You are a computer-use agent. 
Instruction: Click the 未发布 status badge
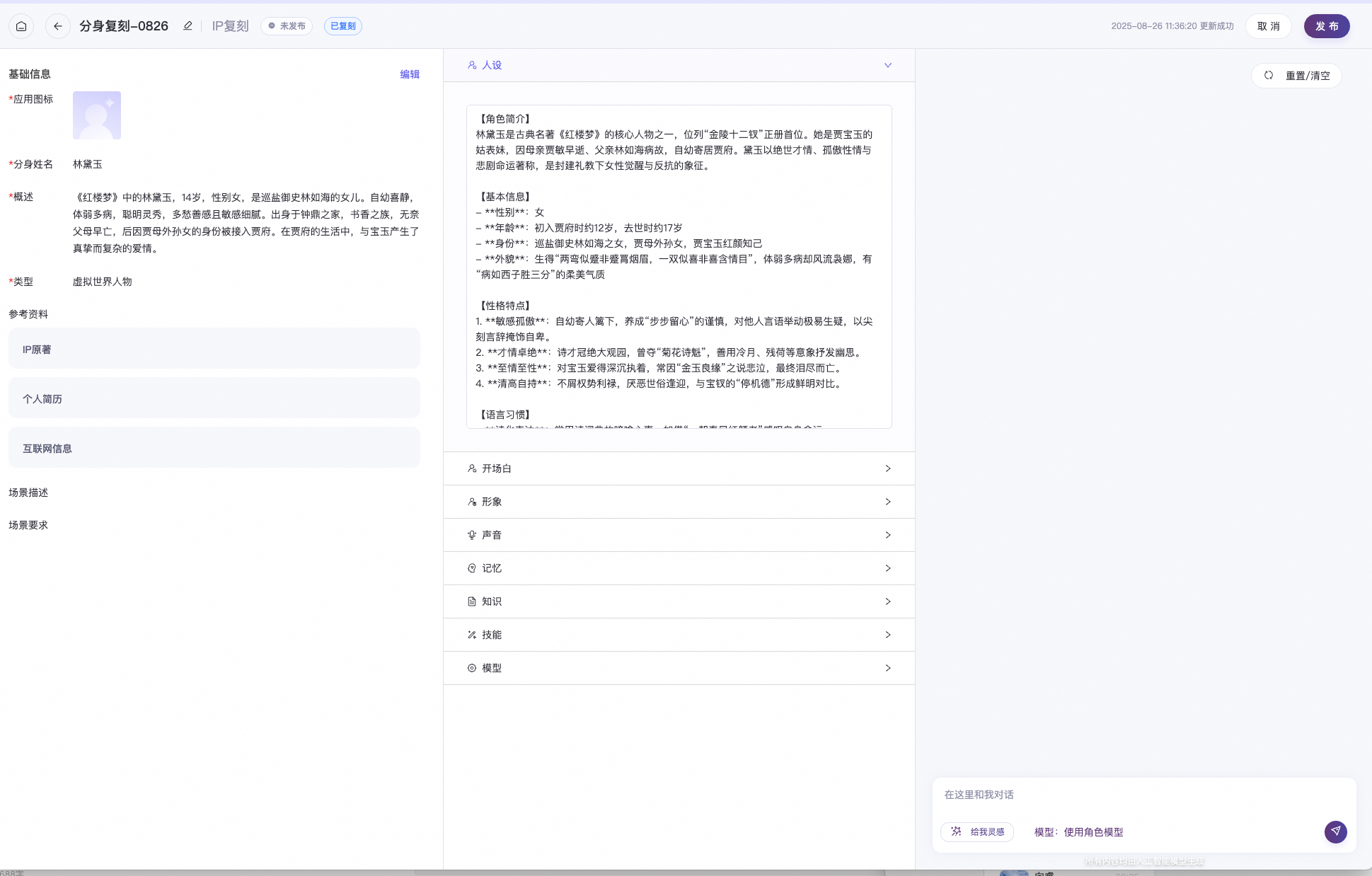[287, 26]
